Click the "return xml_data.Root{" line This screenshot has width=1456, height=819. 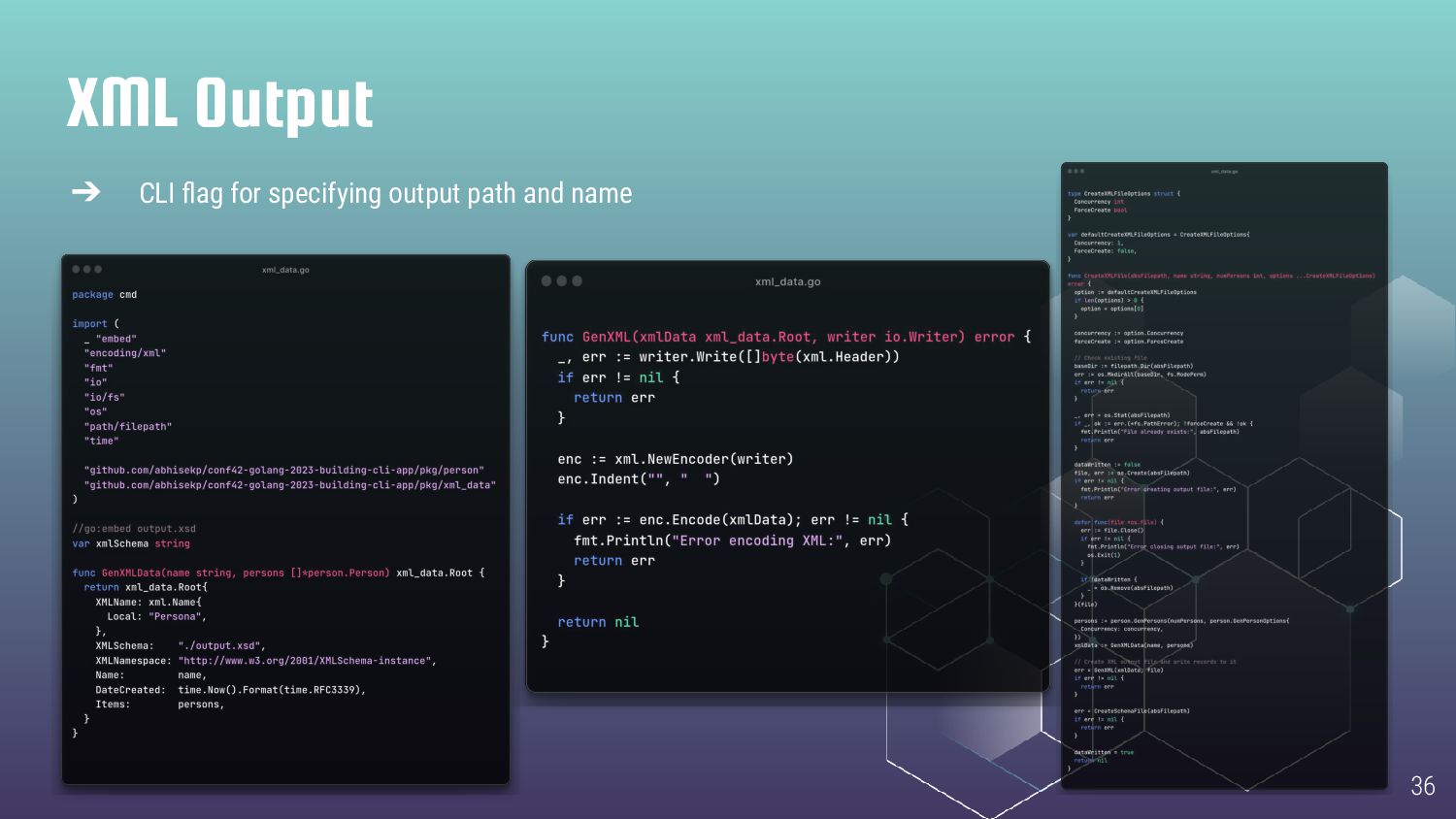click(146, 587)
